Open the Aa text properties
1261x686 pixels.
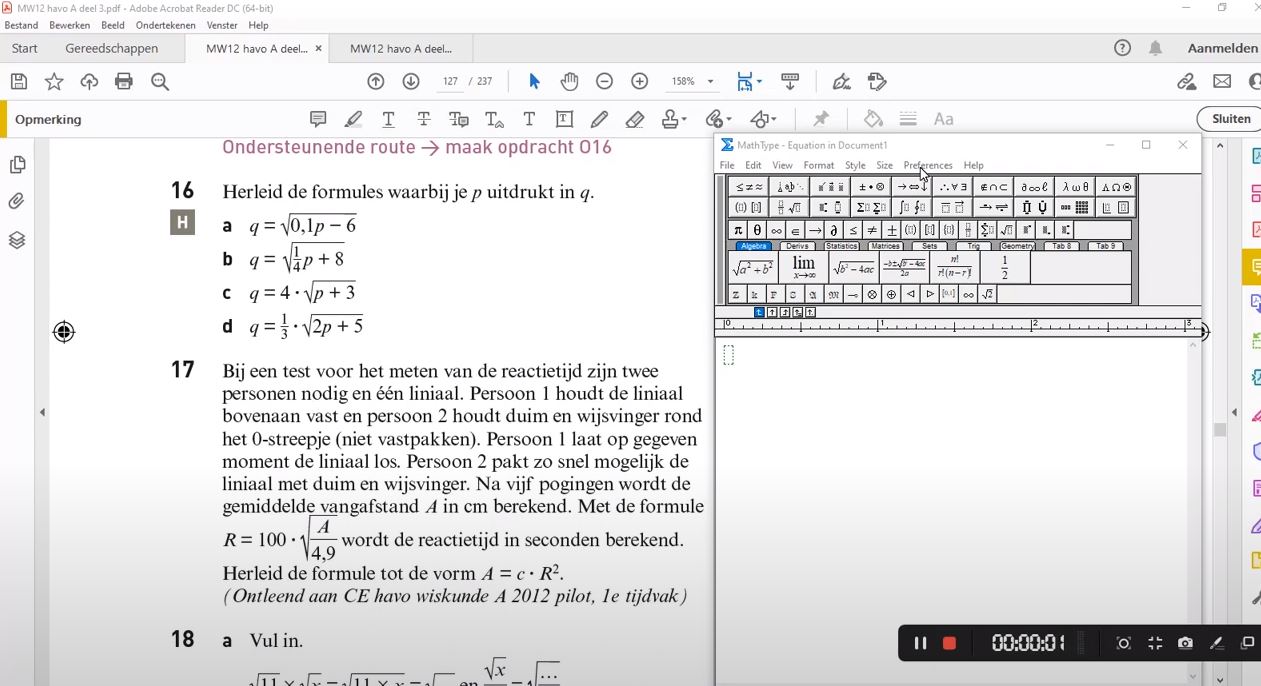coord(943,119)
